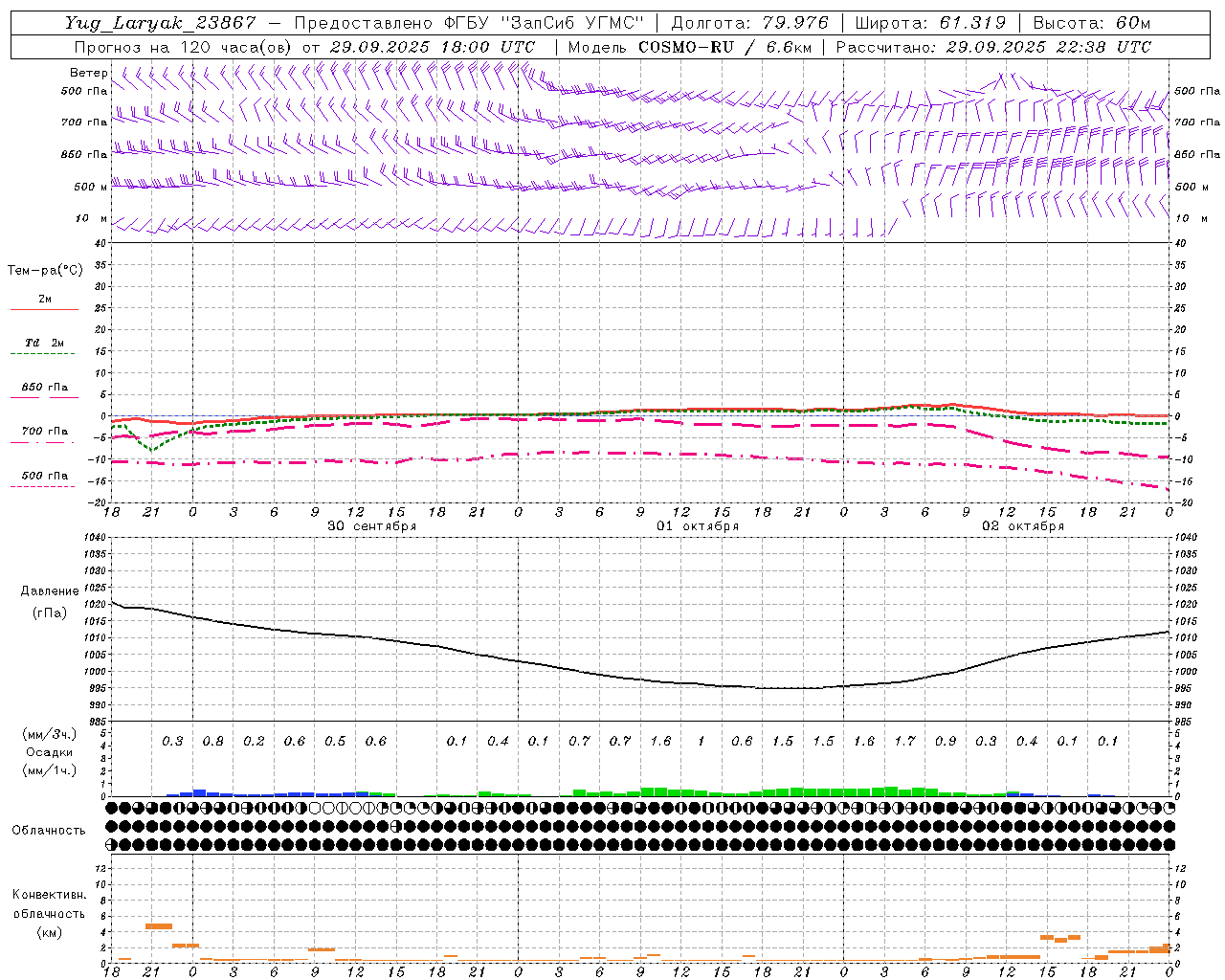The height and width of the screenshot is (980, 1225).
Task: Select the 'Долгота: 79.976' longitude text
Action: (749, 23)
